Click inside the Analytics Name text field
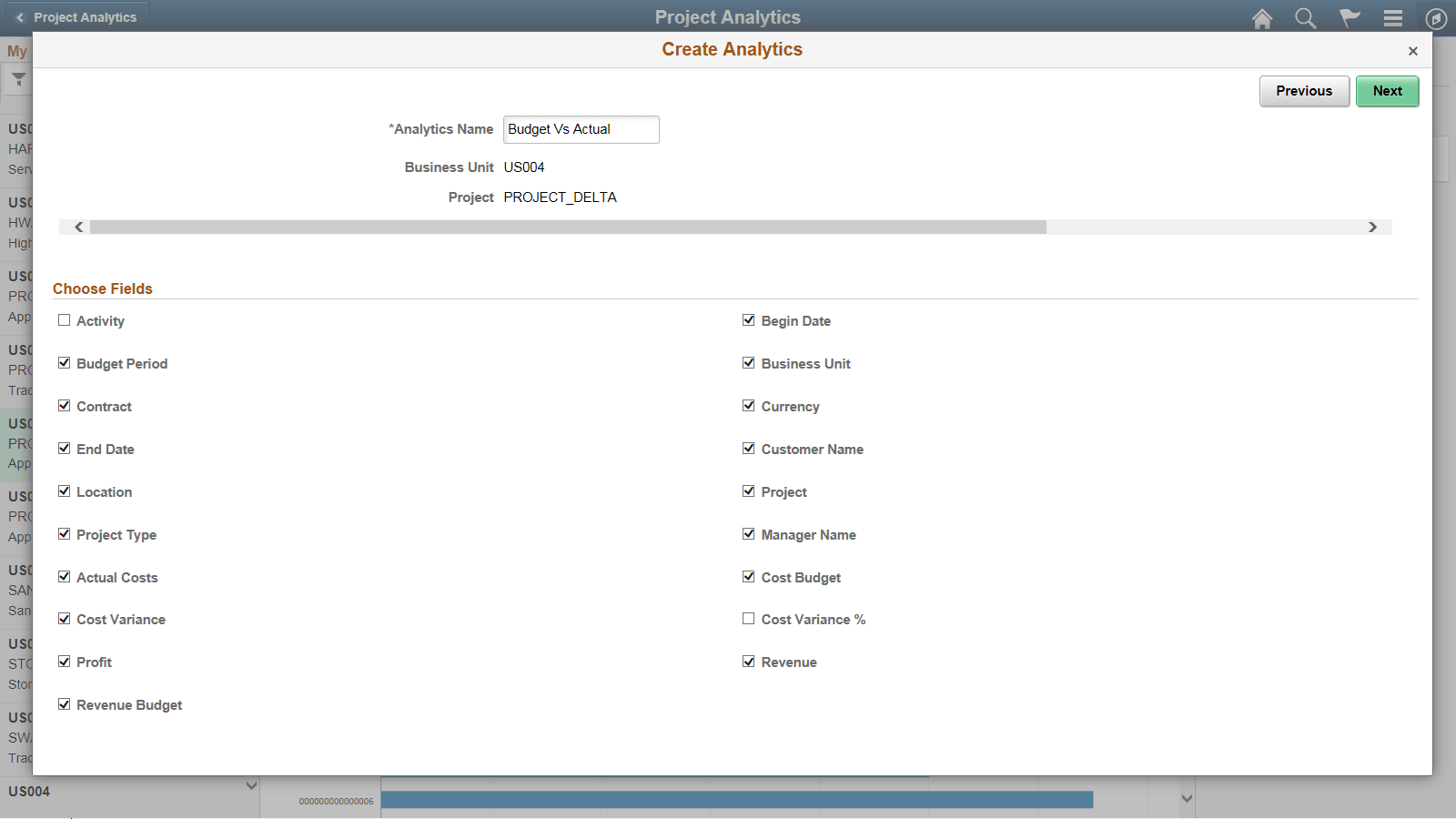The width and height of the screenshot is (1456, 819). [x=581, y=129]
